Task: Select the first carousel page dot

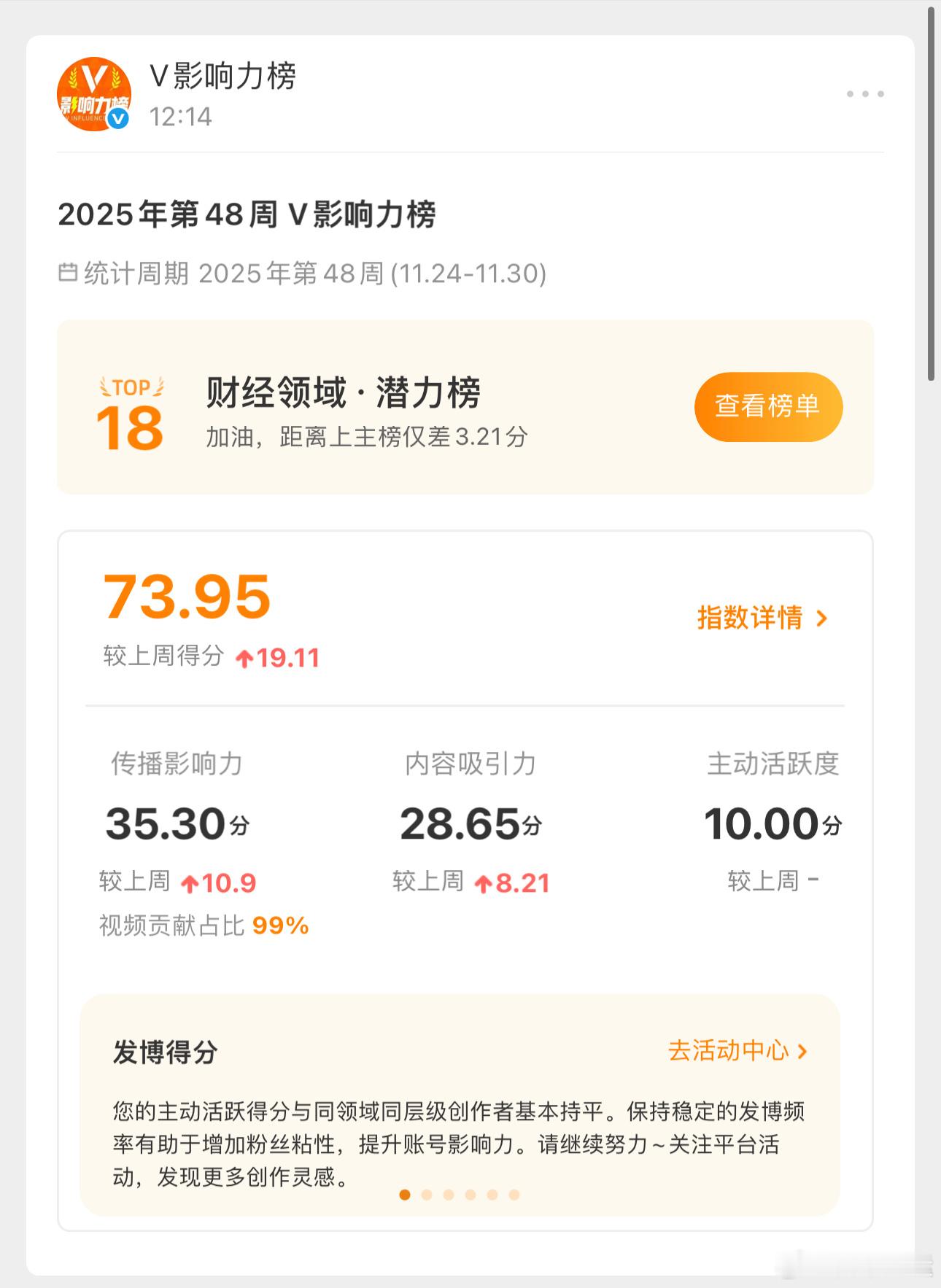Action: click(405, 1195)
